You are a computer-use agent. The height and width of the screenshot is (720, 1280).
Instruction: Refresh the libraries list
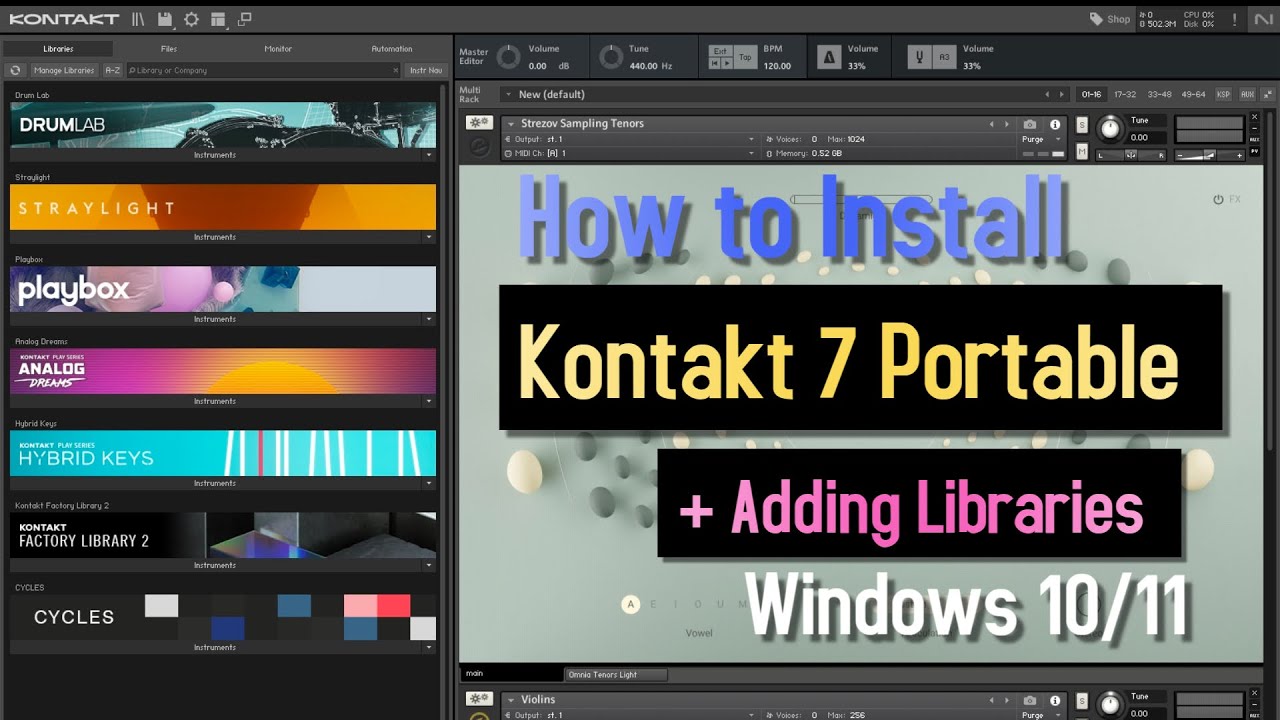15,70
